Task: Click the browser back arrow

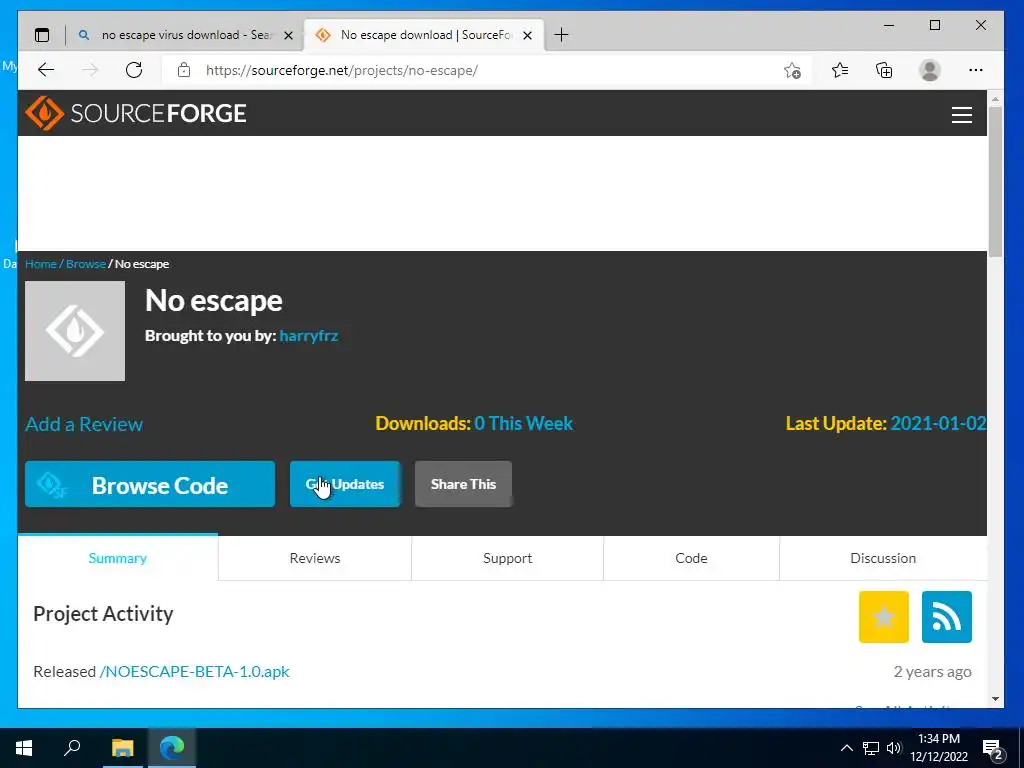Action: (x=46, y=70)
